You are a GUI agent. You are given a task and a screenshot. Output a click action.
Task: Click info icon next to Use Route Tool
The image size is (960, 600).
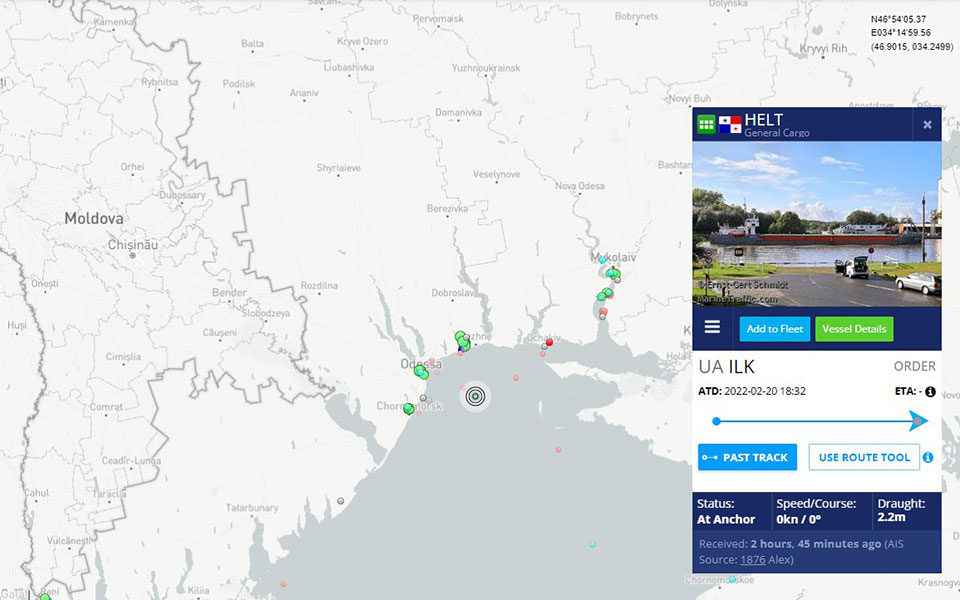(x=928, y=457)
